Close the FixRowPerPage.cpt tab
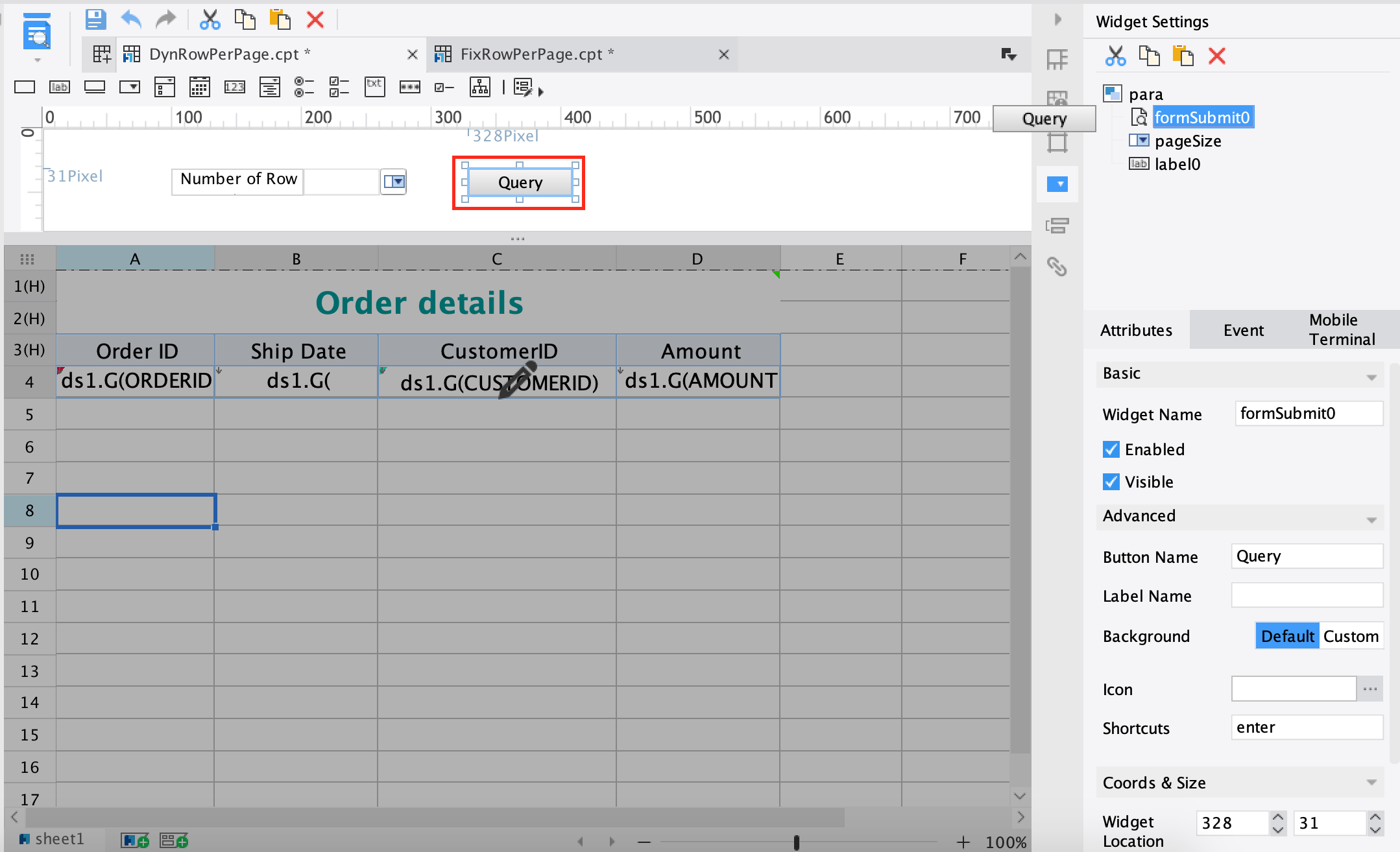The image size is (1400, 852). pyautogui.click(x=724, y=54)
